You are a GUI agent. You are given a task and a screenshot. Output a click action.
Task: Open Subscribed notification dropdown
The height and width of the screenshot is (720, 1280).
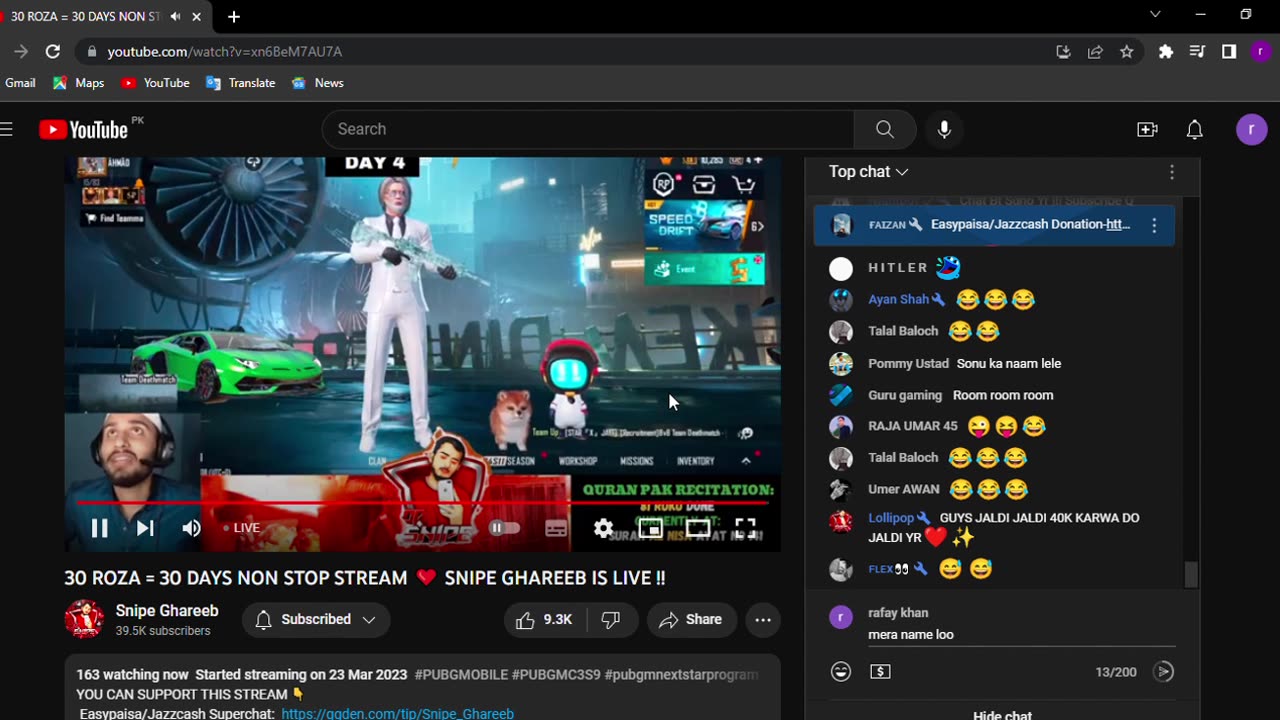(316, 620)
